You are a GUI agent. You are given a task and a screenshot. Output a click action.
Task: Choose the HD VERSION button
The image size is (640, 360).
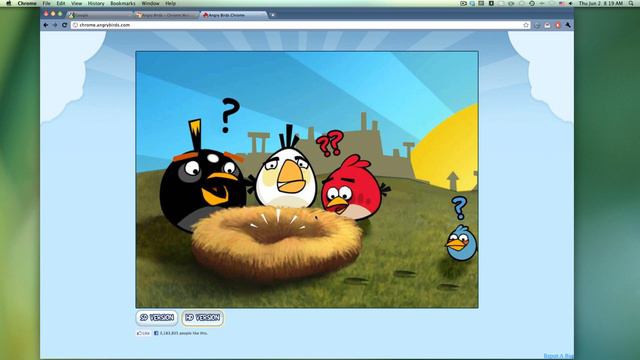(x=202, y=318)
